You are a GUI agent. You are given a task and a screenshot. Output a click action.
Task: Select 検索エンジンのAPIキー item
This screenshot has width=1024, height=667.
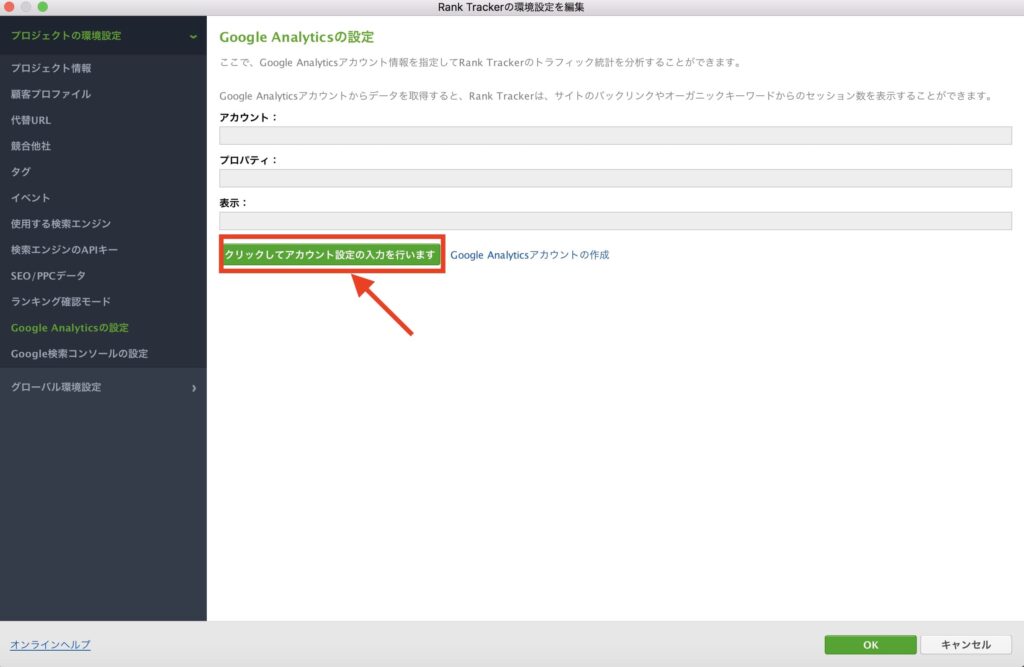pos(64,250)
